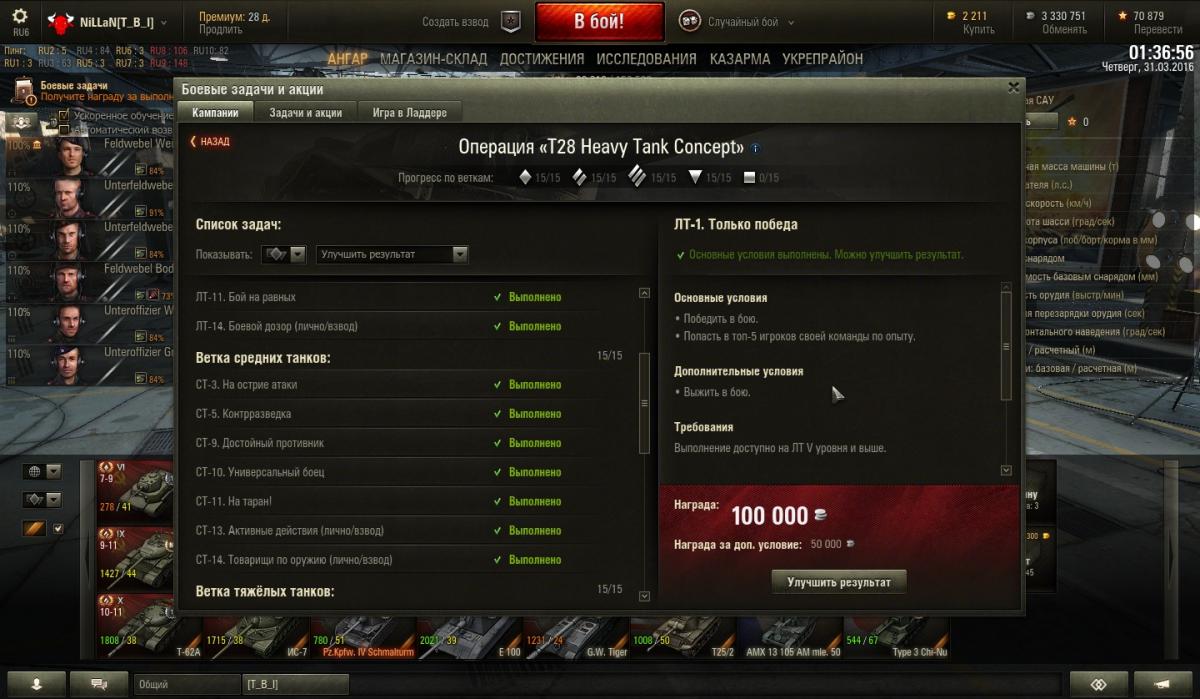Open the chat channels icon in bottom bar
Image resolution: width=1200 pixels, height=699 pixels.
pyautogui.click(x=99, y=684)
